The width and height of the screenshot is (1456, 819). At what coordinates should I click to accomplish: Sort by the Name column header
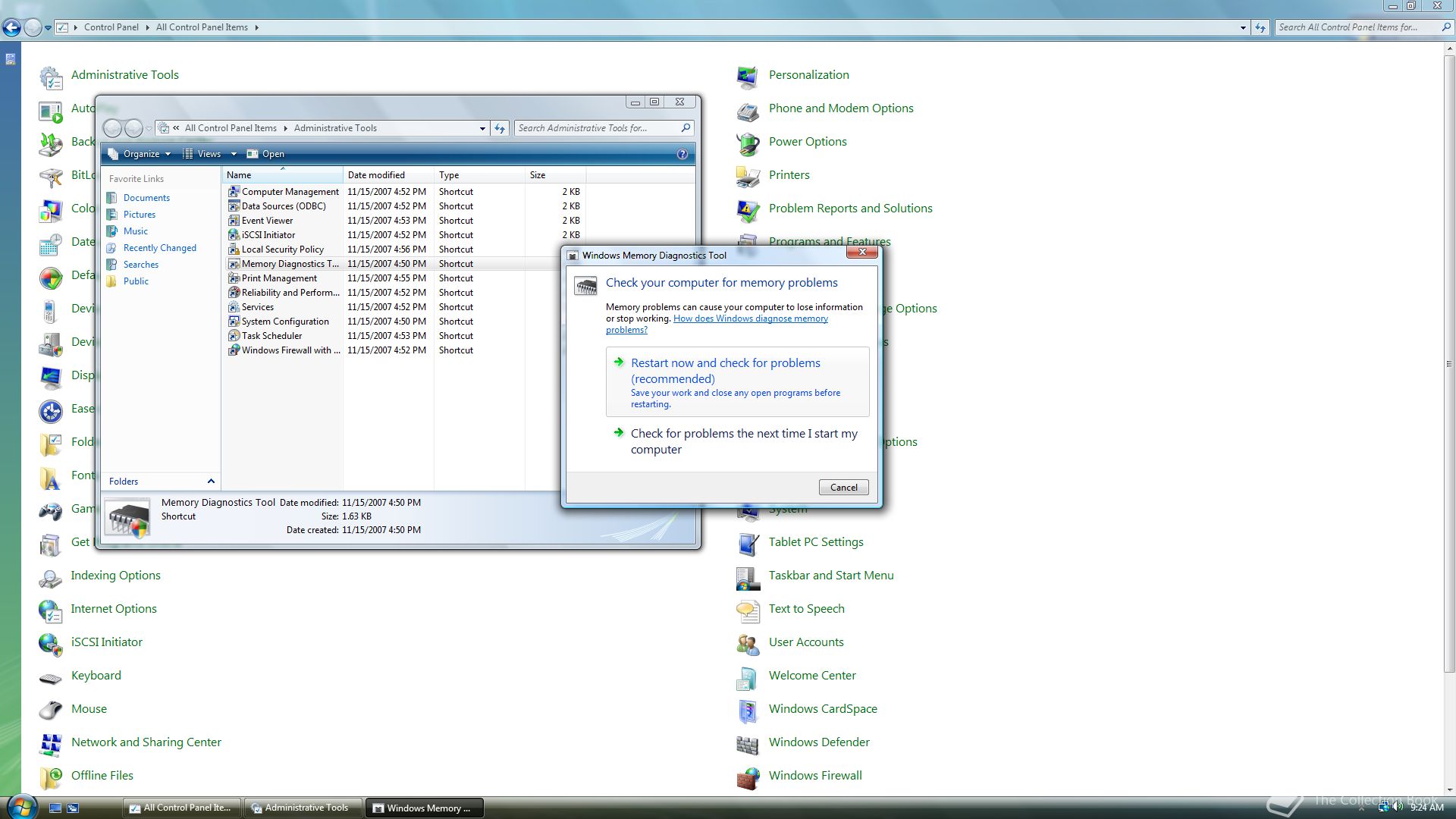click(x=282, y=175)
